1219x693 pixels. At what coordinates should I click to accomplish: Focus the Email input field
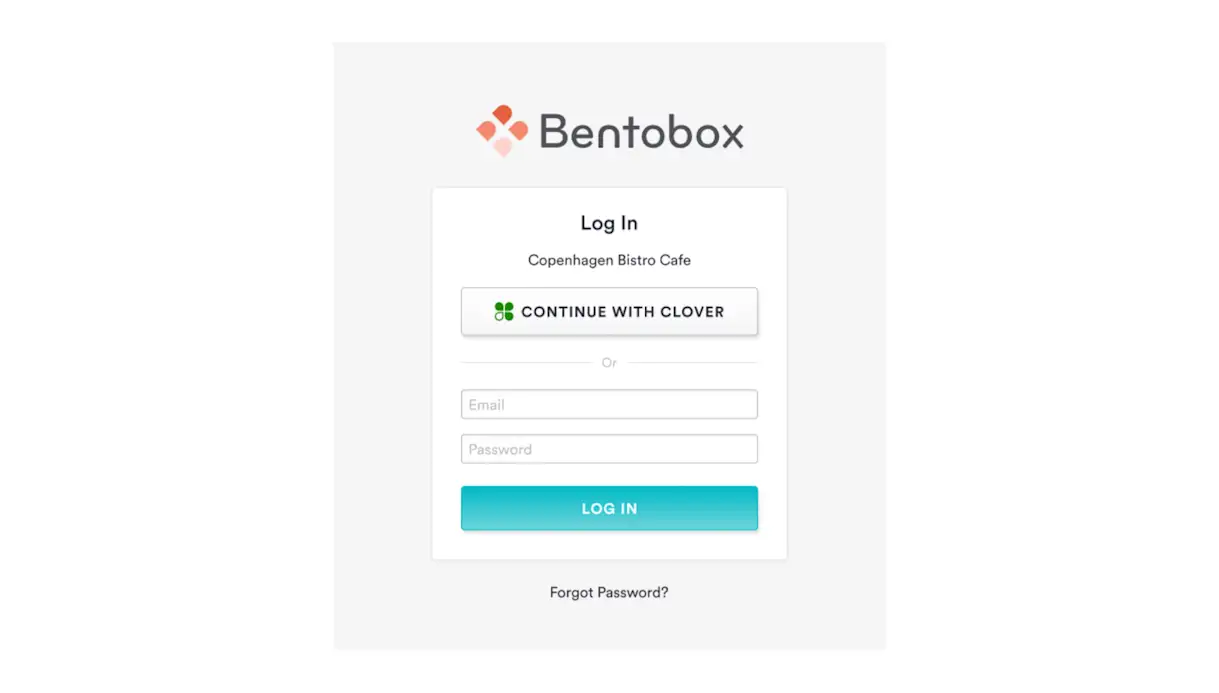[x=609, y=405]
